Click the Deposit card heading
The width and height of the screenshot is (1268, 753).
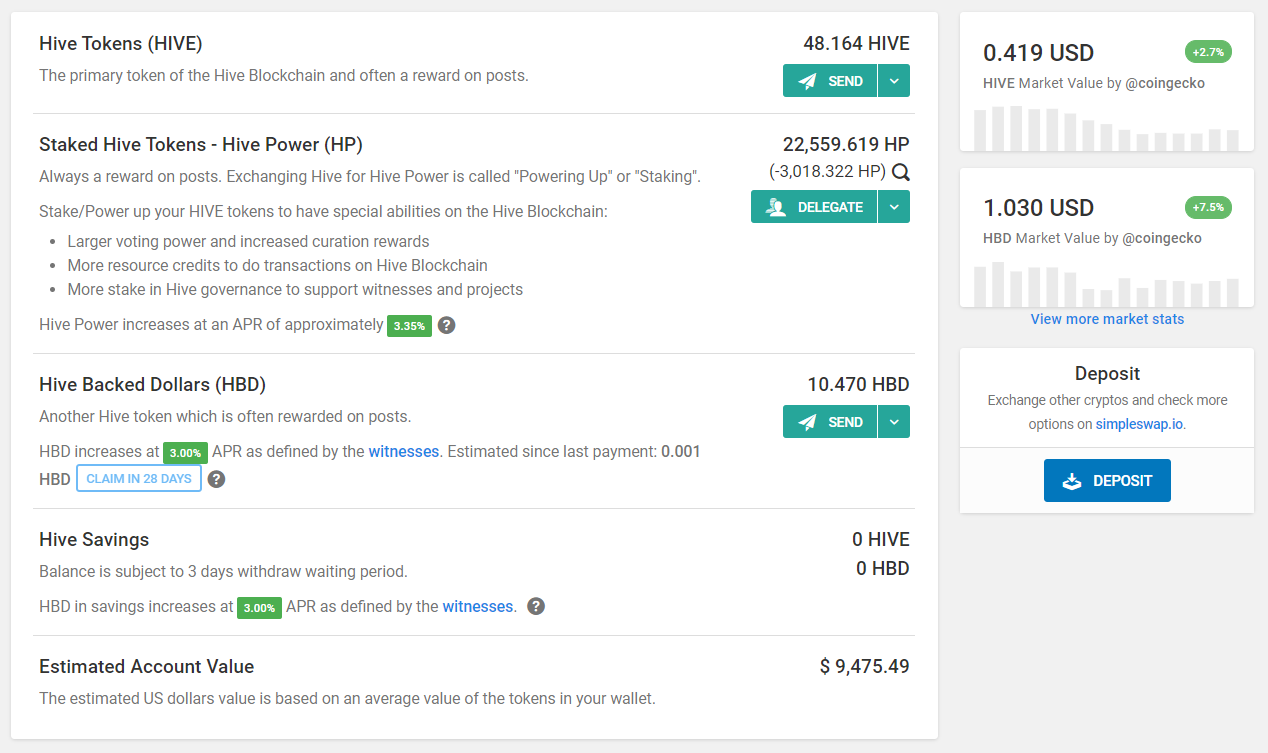pos(1107,374)
